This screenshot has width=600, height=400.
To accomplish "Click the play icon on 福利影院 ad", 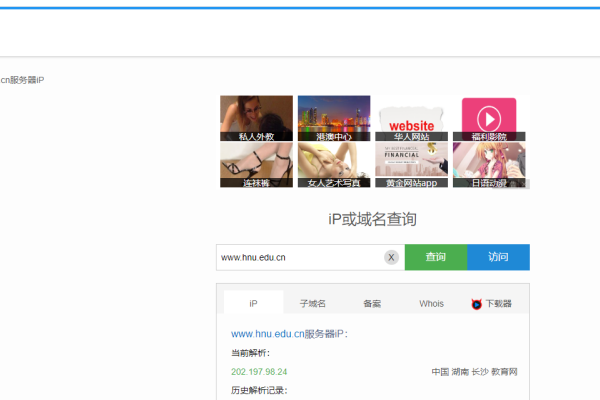I will pyautogui.click(x=489, y=115).
